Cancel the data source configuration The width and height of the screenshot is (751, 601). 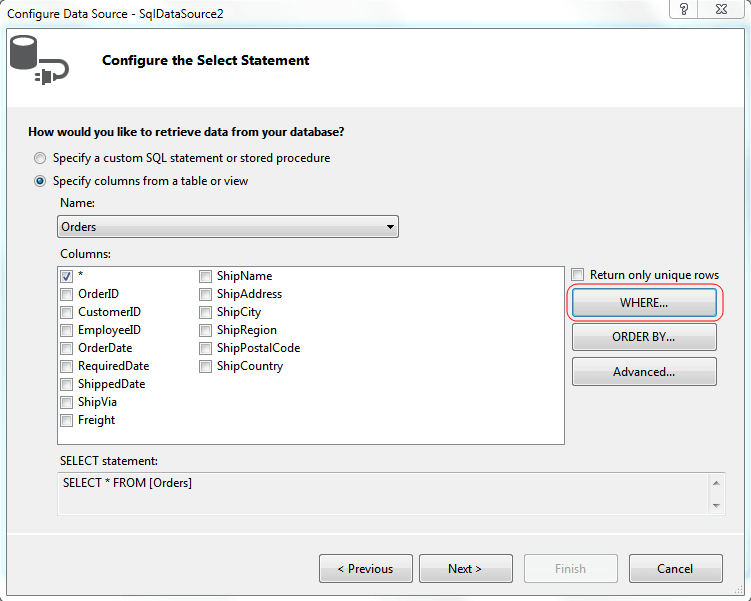[x=675, y=569]
